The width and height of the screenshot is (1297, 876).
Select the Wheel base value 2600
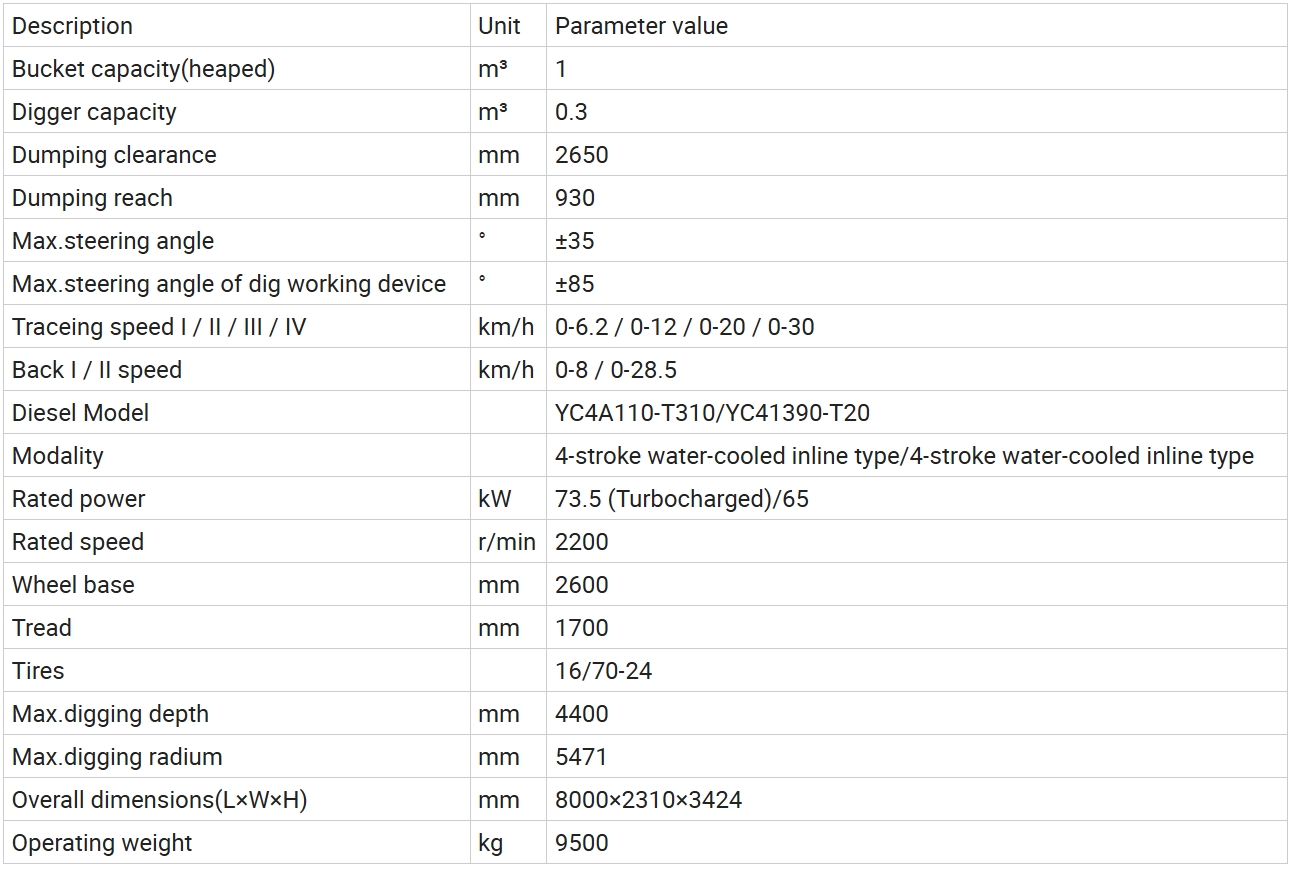point(581,585)
